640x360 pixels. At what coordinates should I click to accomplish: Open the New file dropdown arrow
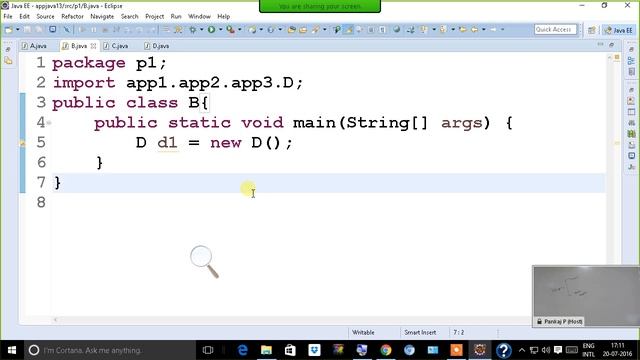coord(18,29)
